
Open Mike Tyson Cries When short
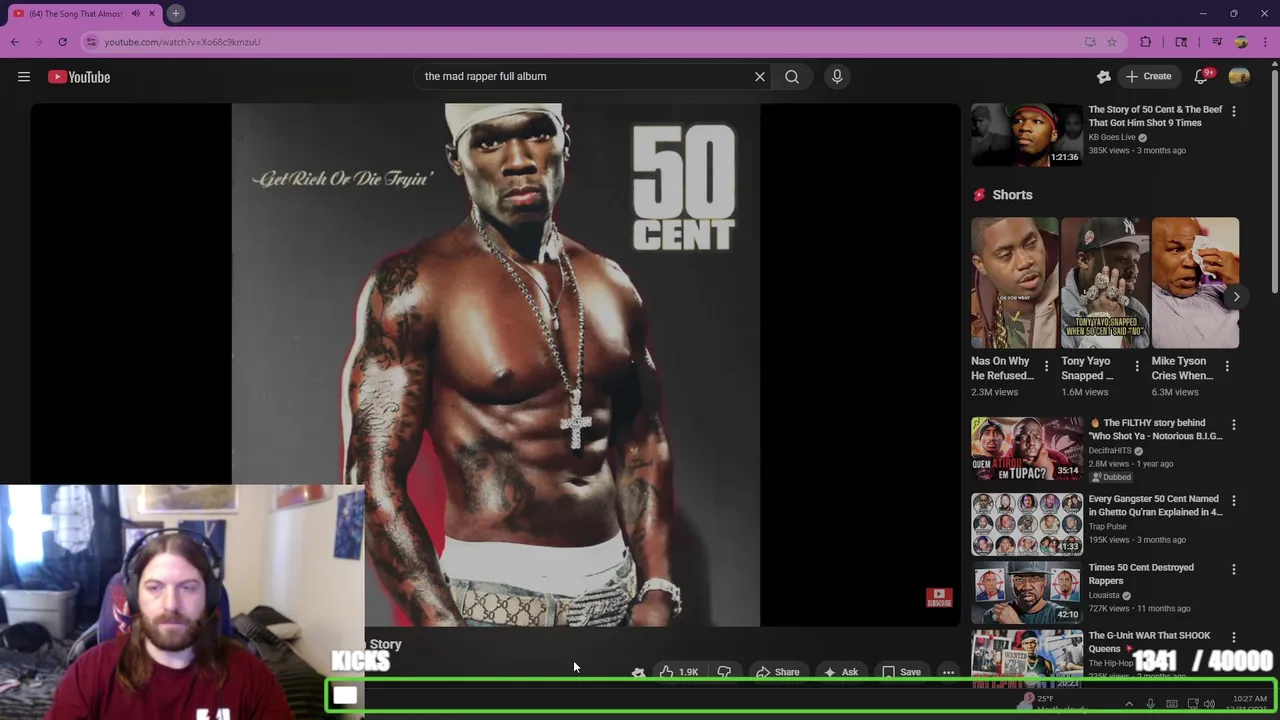click(1195, 283)
